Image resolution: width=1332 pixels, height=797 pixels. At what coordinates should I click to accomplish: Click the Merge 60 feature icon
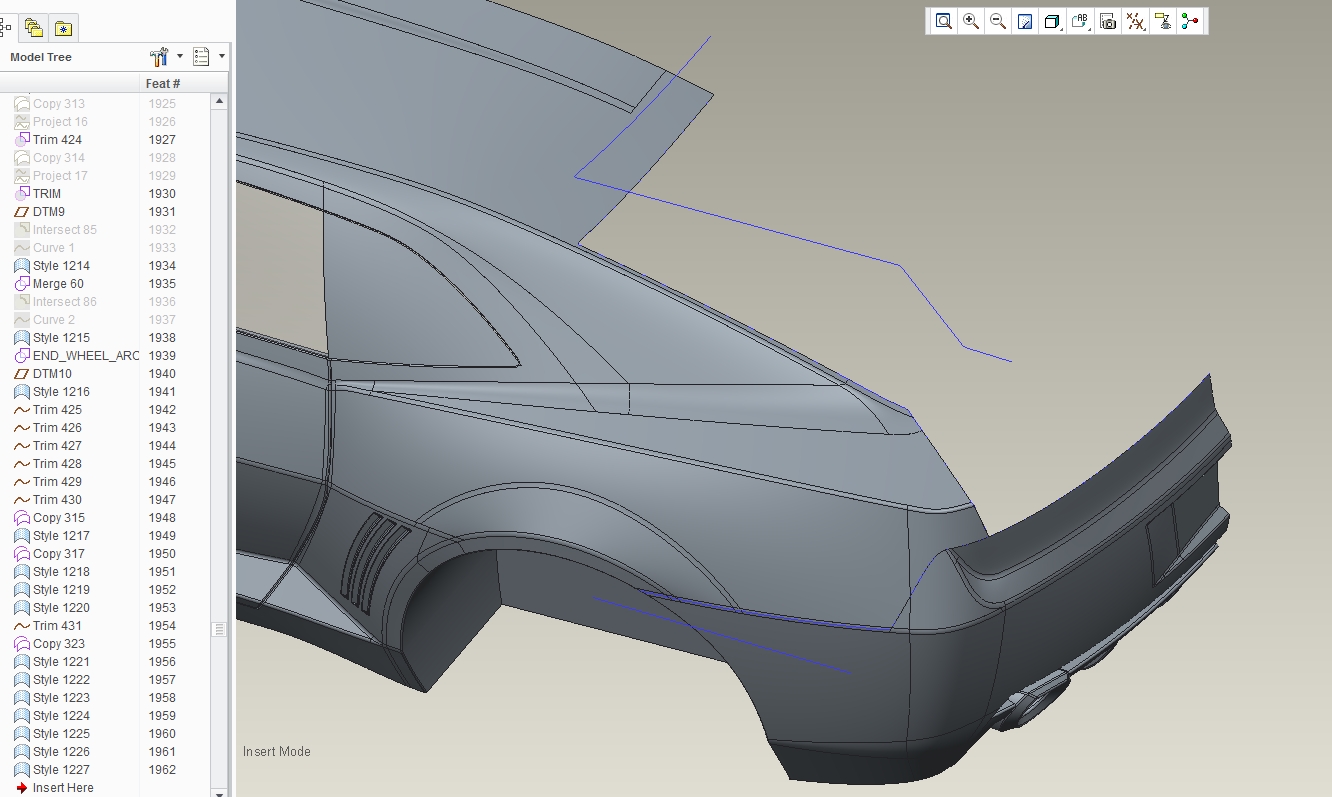pyautogui.click(x=22, y=284)
